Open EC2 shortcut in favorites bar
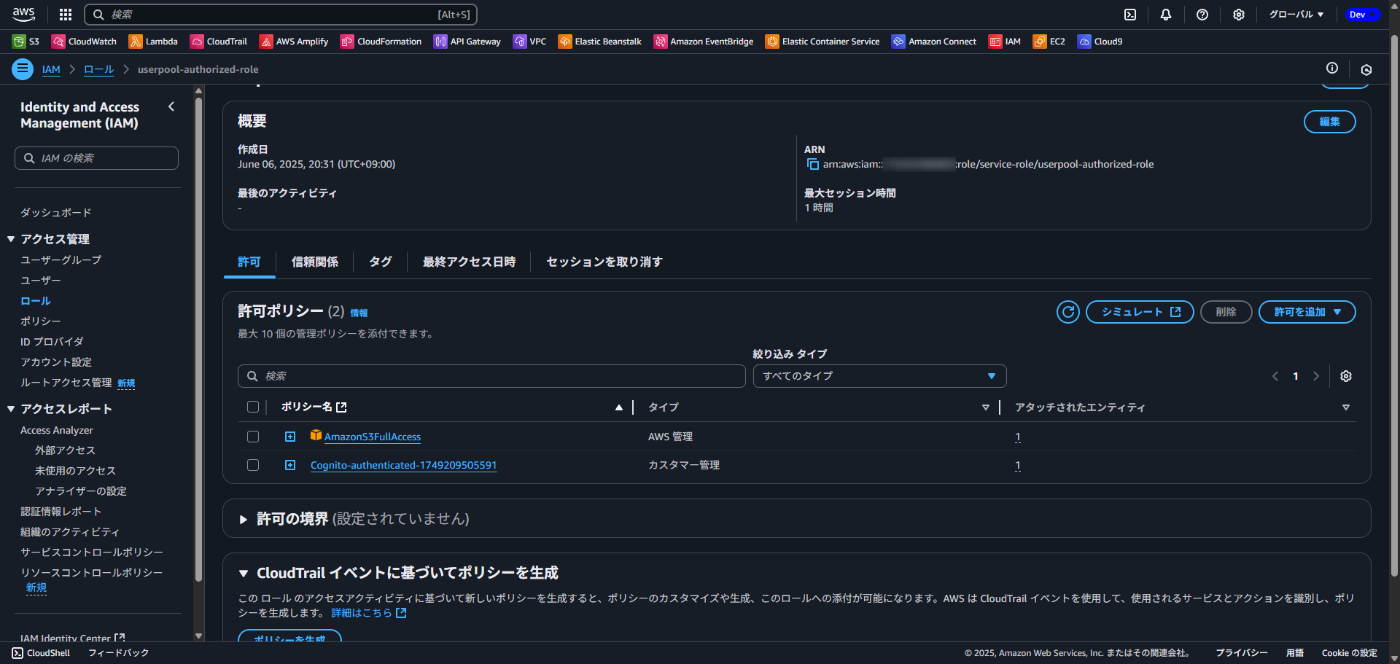 [1049, 42]
